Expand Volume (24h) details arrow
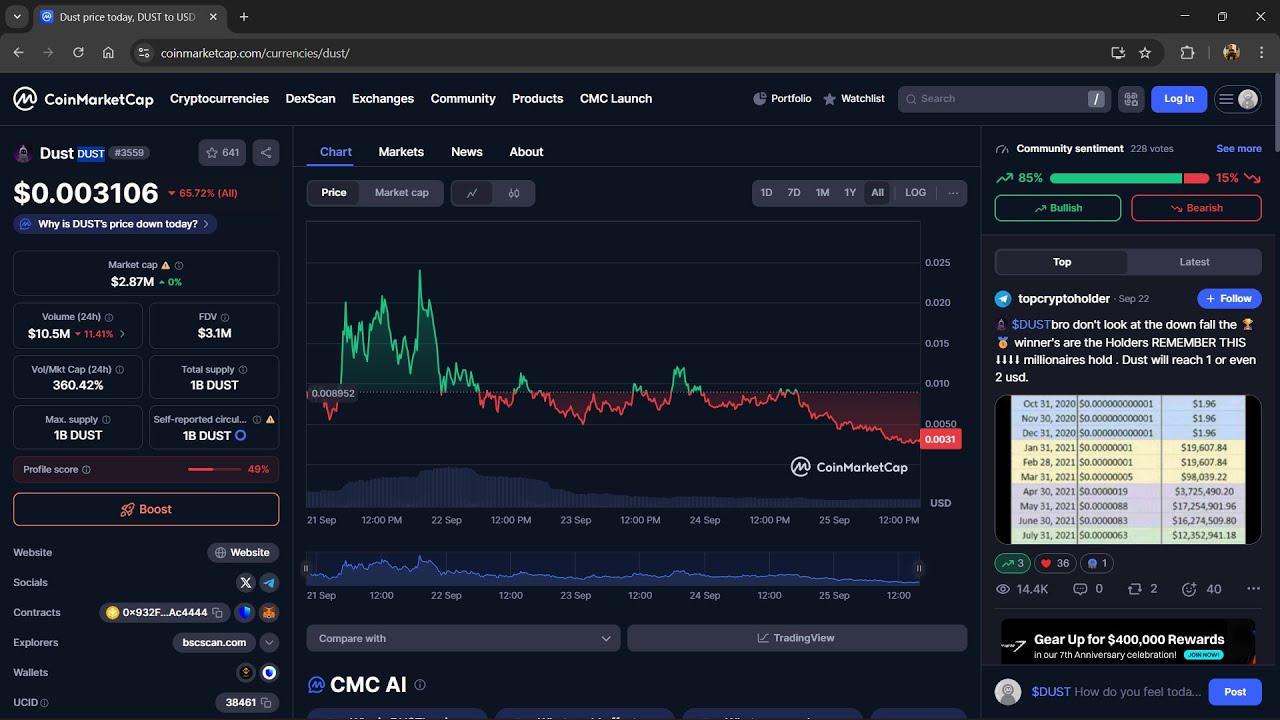This screenshot has height=720, width=1280. (x=123, y=334)
